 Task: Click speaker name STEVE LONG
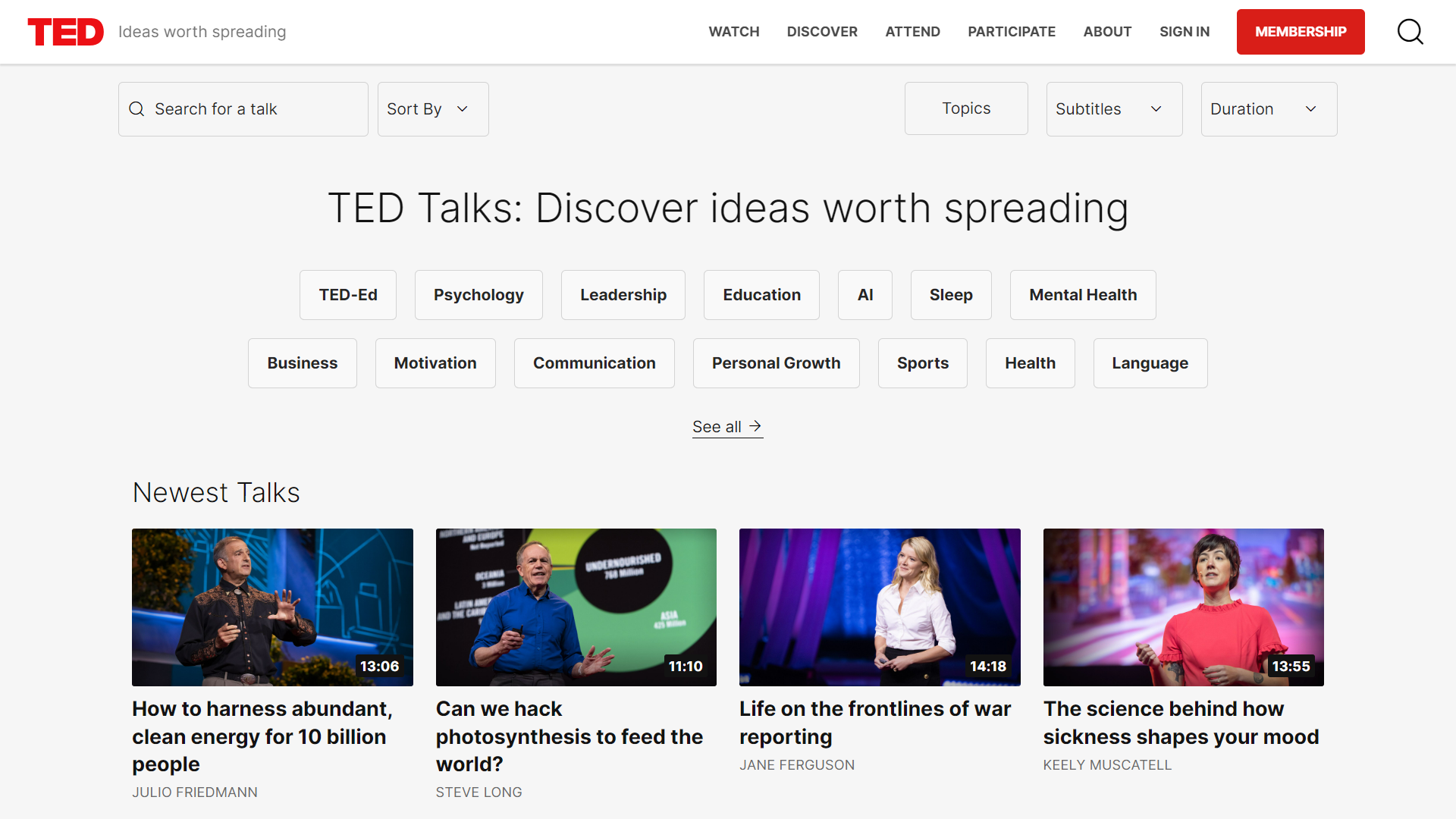click(479, 792)
